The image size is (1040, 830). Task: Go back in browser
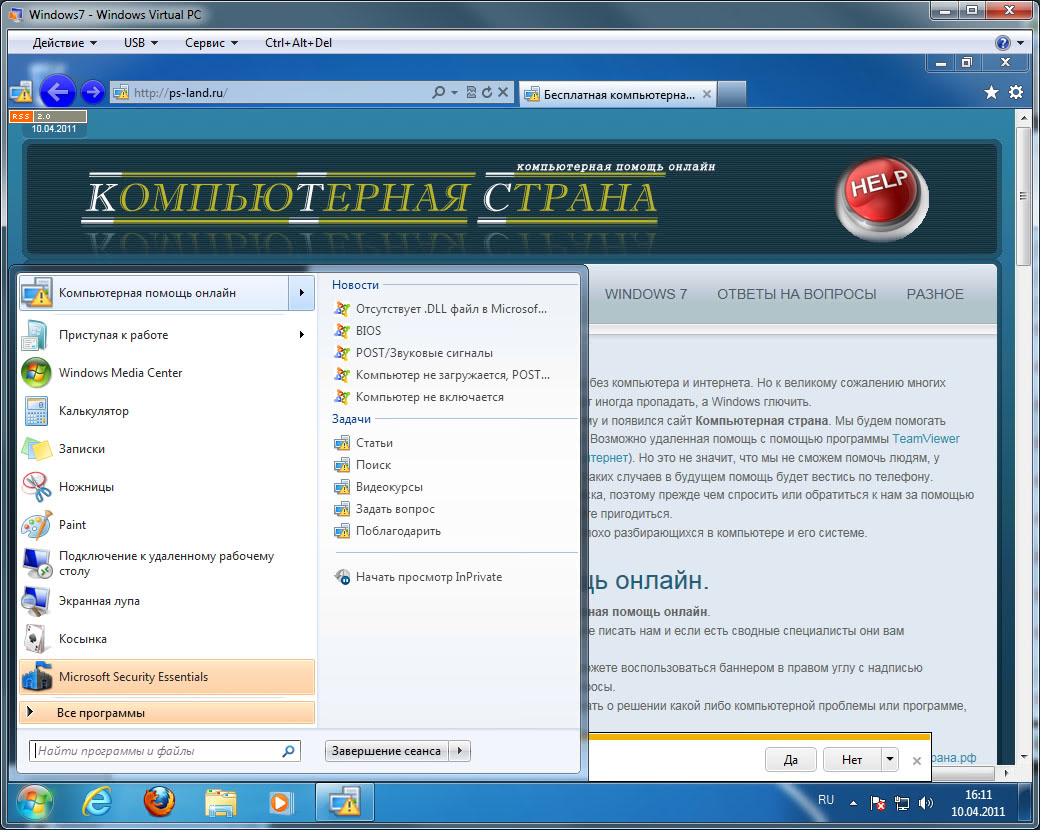point(58,92)
